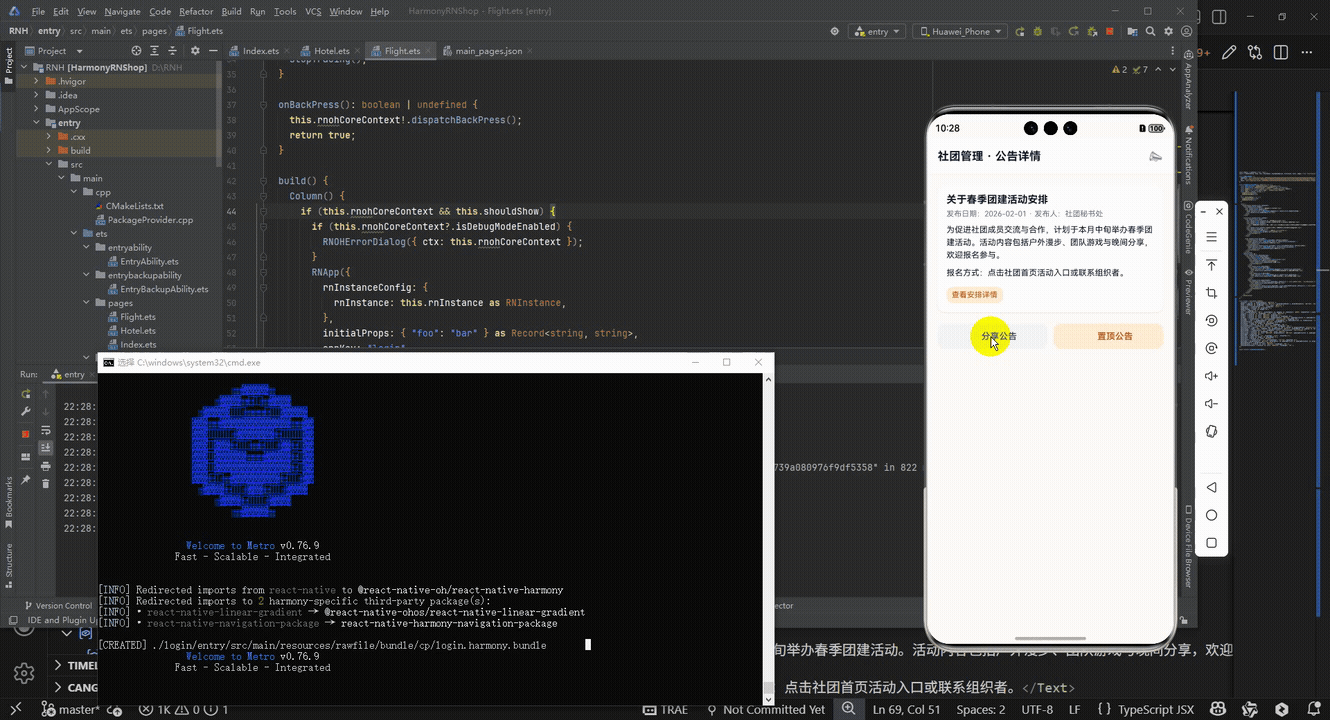Open the Refactor menu
Image resolution: width=1330 pixels, height=720 pixels.
point(196,11)
